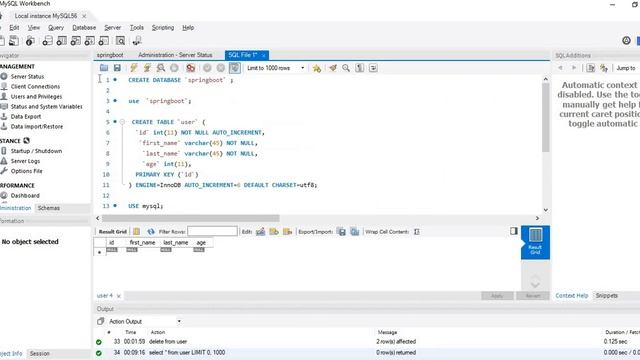Viewport: 640px width, 360px height.
Task: Open the Edit menu
Action: [14, 27]
